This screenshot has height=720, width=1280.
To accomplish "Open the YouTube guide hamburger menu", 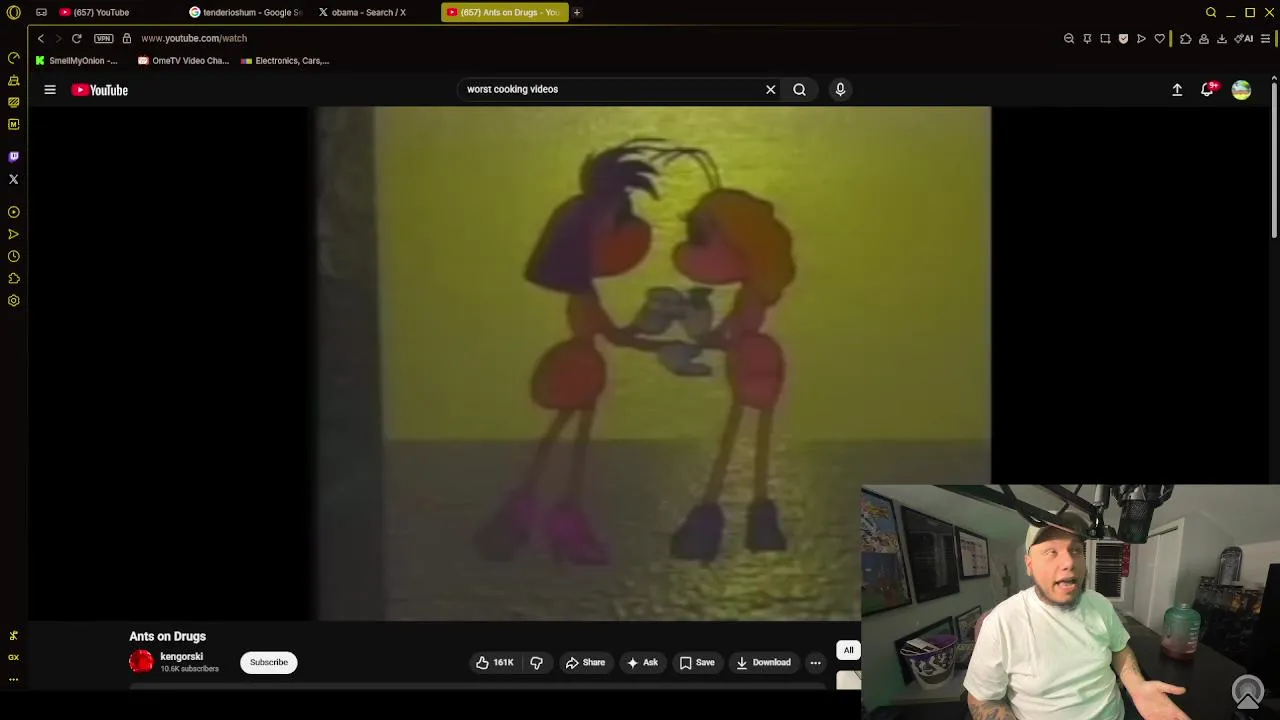I will (50, 90).
